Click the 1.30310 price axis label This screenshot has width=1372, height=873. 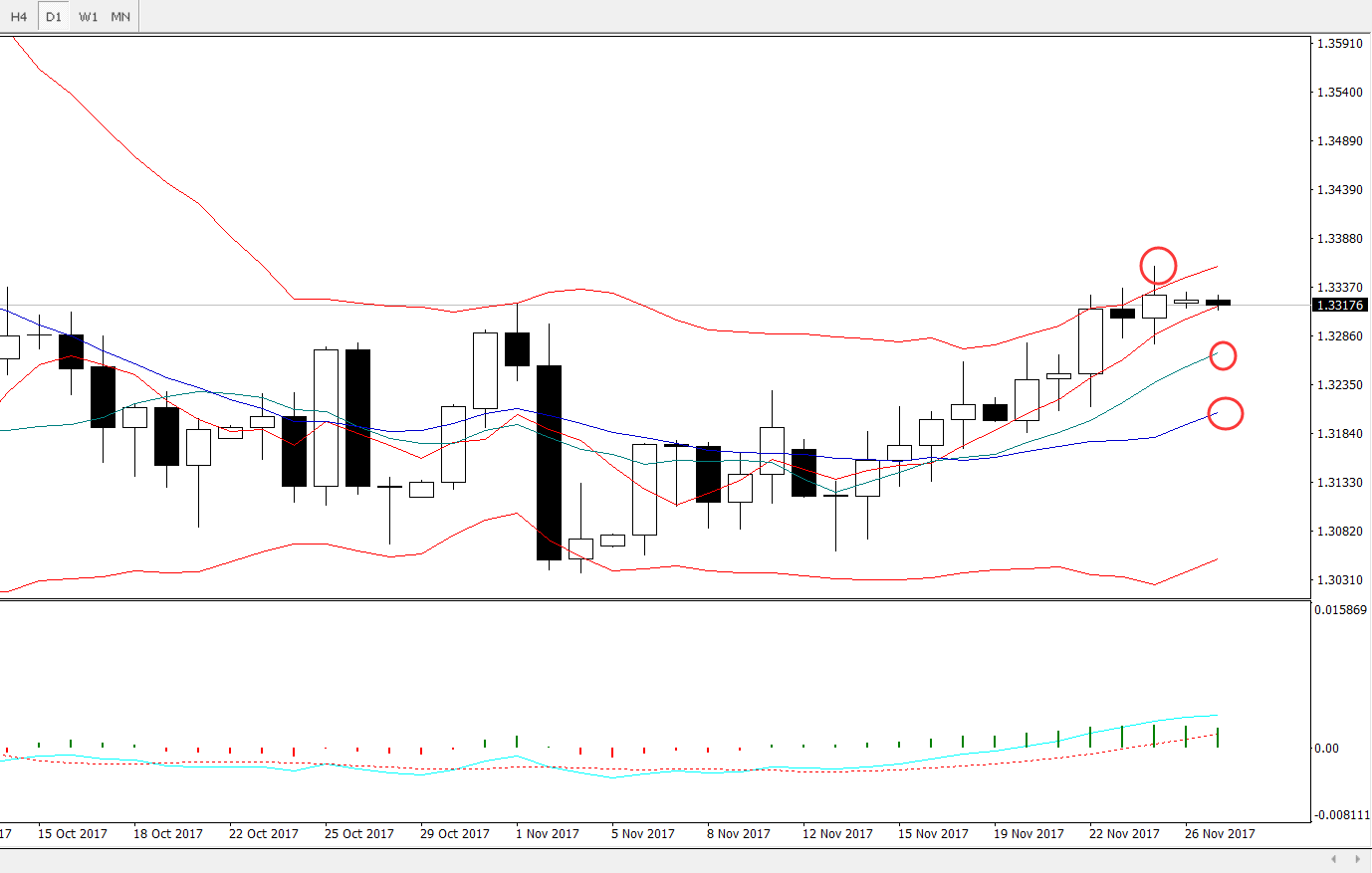point(1339,580)
